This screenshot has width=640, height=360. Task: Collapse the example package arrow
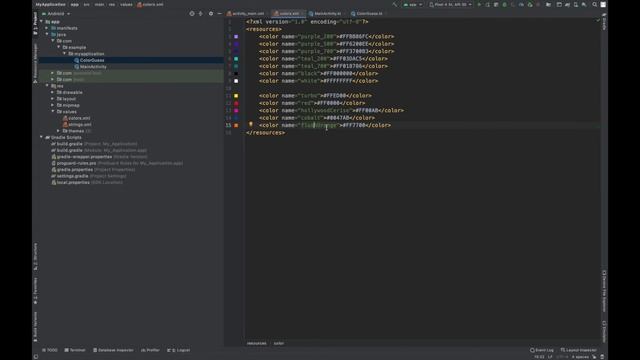point(59,47)
